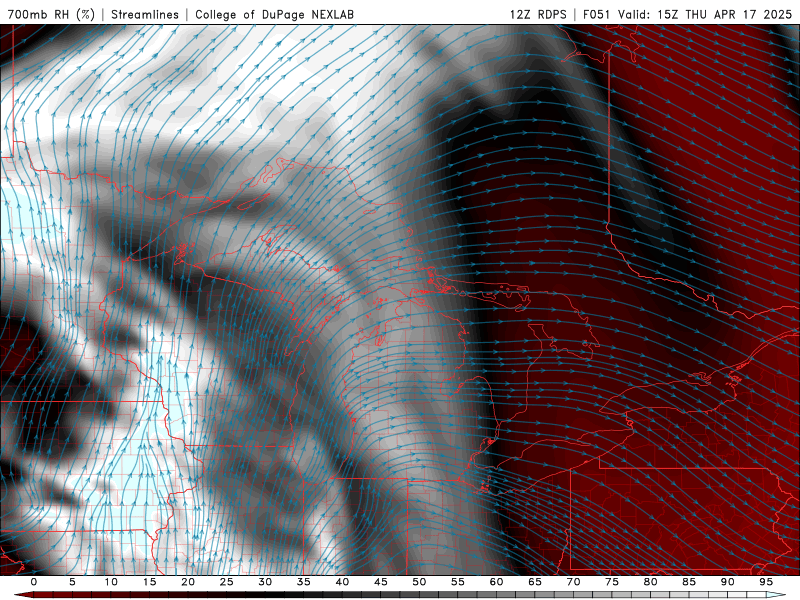The width and height of the screenshot is (800, 600).
Task: Select the '55' scale label
Action: point(458,582)
